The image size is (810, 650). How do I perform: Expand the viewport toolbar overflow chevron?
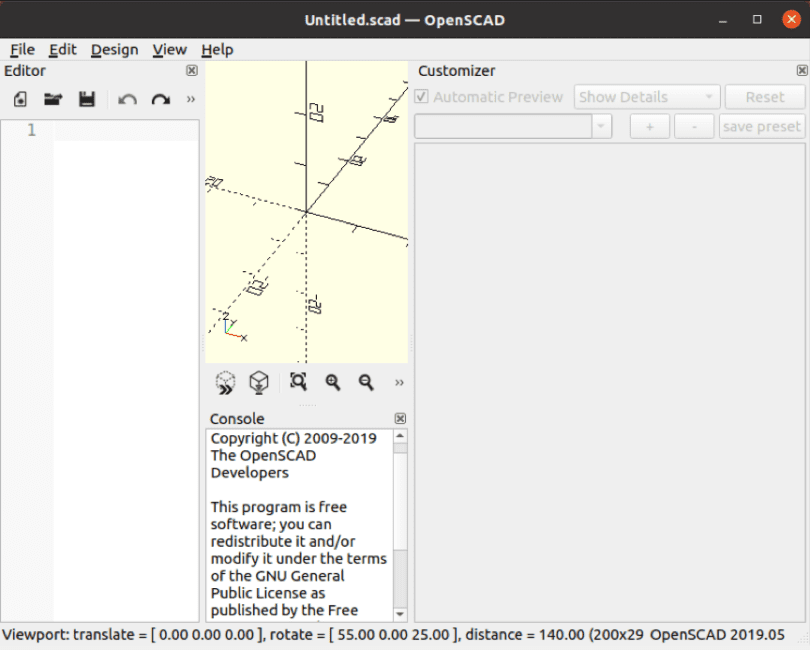coord(399,383)
